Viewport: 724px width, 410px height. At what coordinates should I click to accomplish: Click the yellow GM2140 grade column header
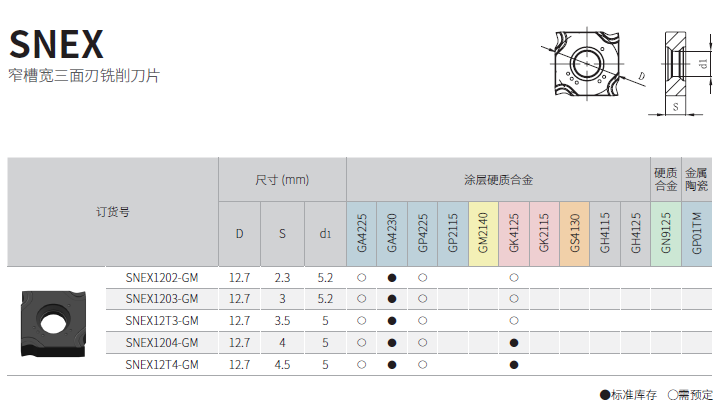[483, 234]
